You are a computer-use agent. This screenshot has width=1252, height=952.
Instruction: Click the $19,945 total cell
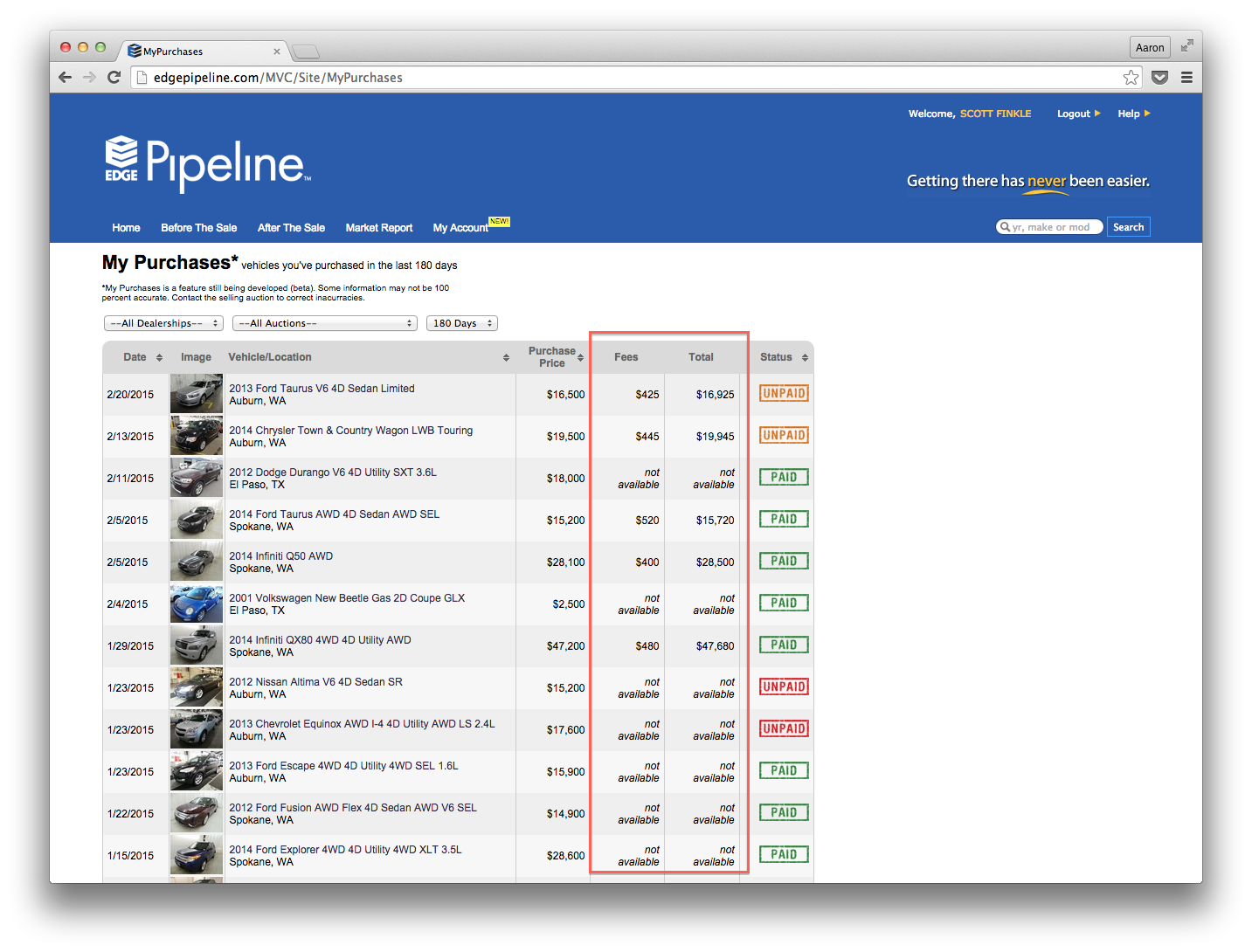(x=715, y=437)
